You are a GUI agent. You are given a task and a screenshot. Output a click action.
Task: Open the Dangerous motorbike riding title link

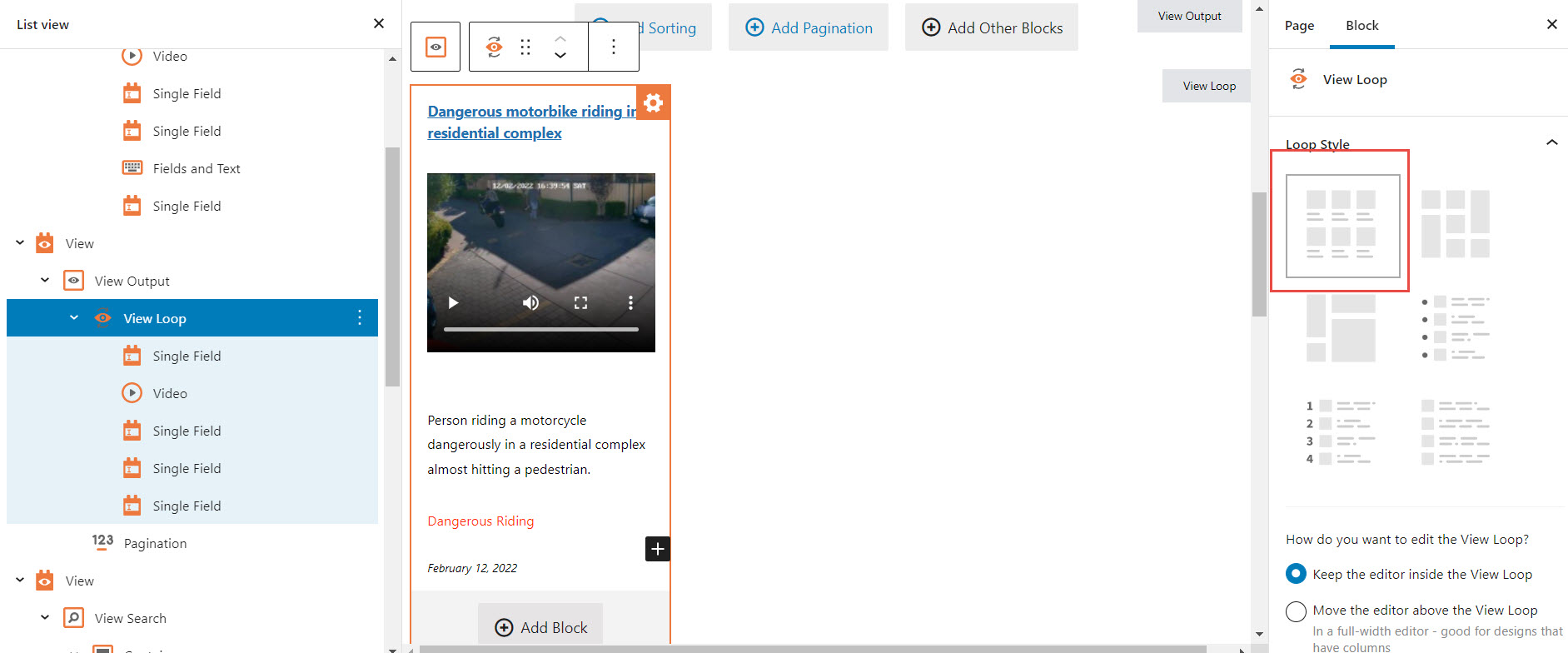point(531,122)
